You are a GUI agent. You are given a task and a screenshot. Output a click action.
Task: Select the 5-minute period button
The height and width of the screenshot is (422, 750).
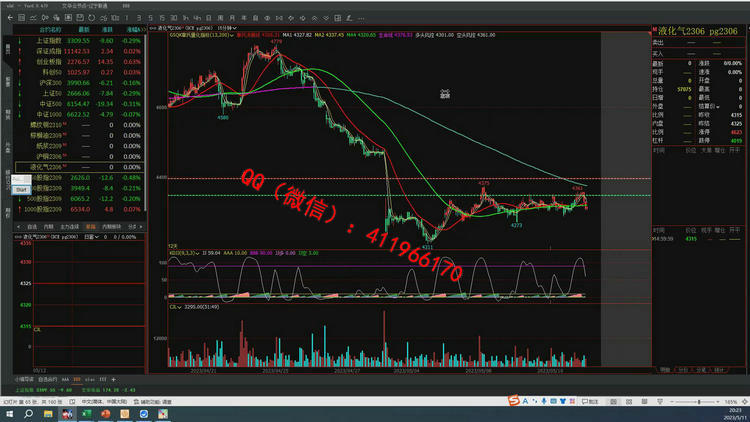[x=150, y=18]
